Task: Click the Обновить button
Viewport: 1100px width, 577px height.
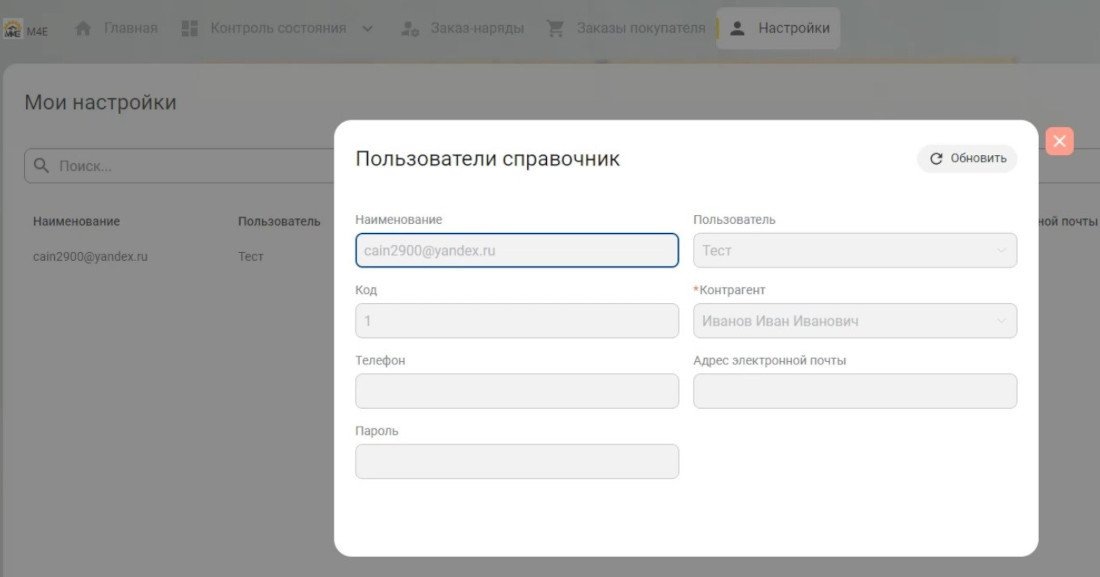Action: click(967, 159)
